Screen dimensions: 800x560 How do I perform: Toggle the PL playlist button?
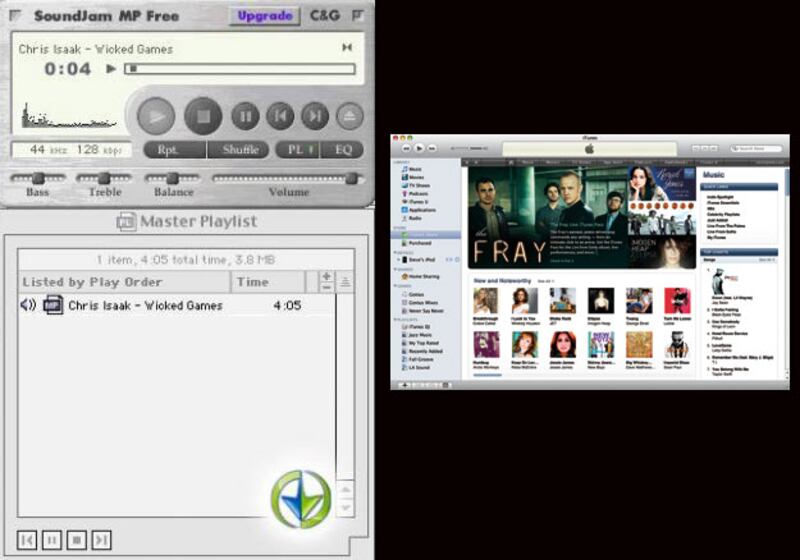(x=297, y=149)
